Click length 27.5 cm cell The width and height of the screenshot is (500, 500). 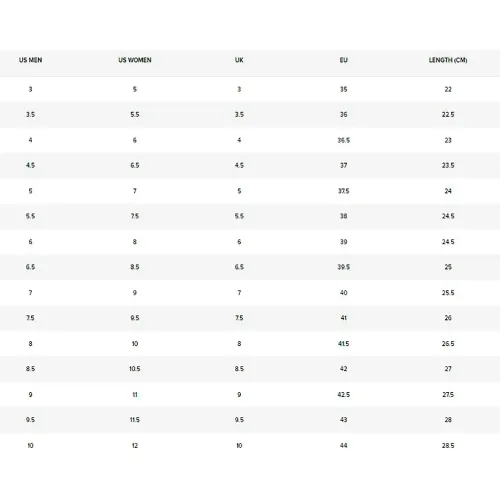pyautogui.click(x=448, y=395)
